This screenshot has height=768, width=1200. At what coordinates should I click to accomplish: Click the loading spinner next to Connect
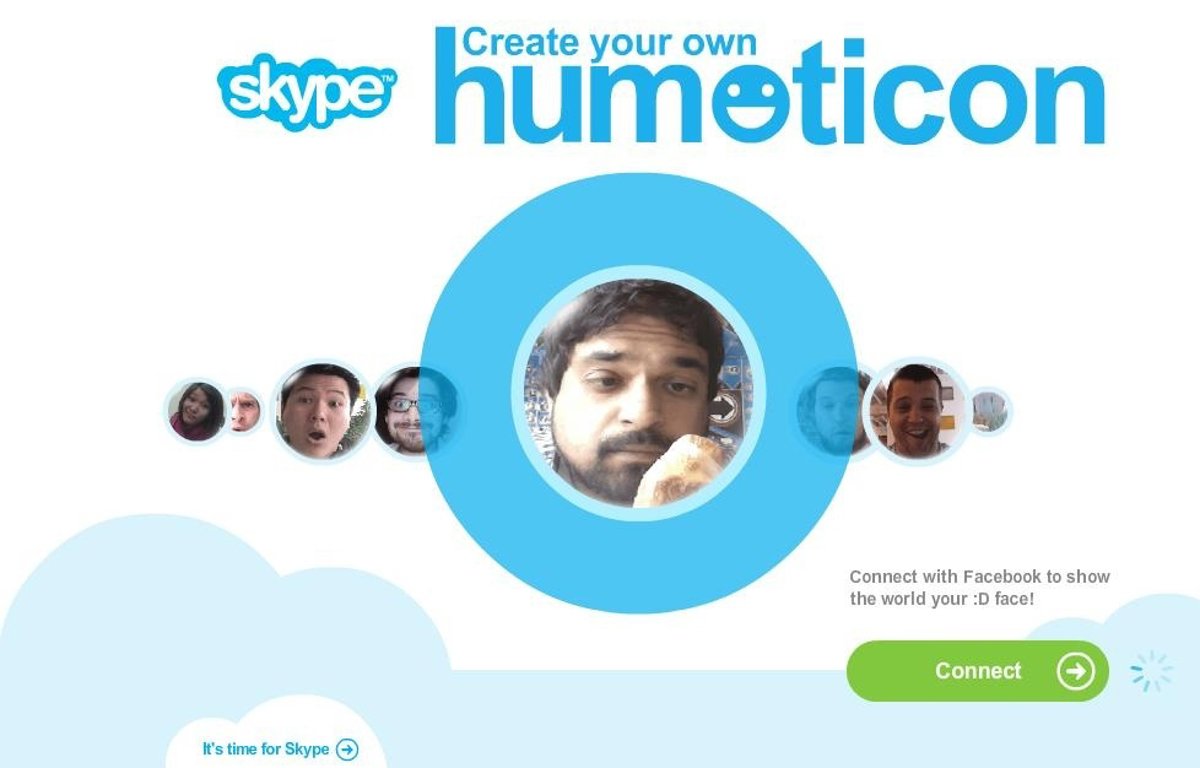click(1151, 671)
